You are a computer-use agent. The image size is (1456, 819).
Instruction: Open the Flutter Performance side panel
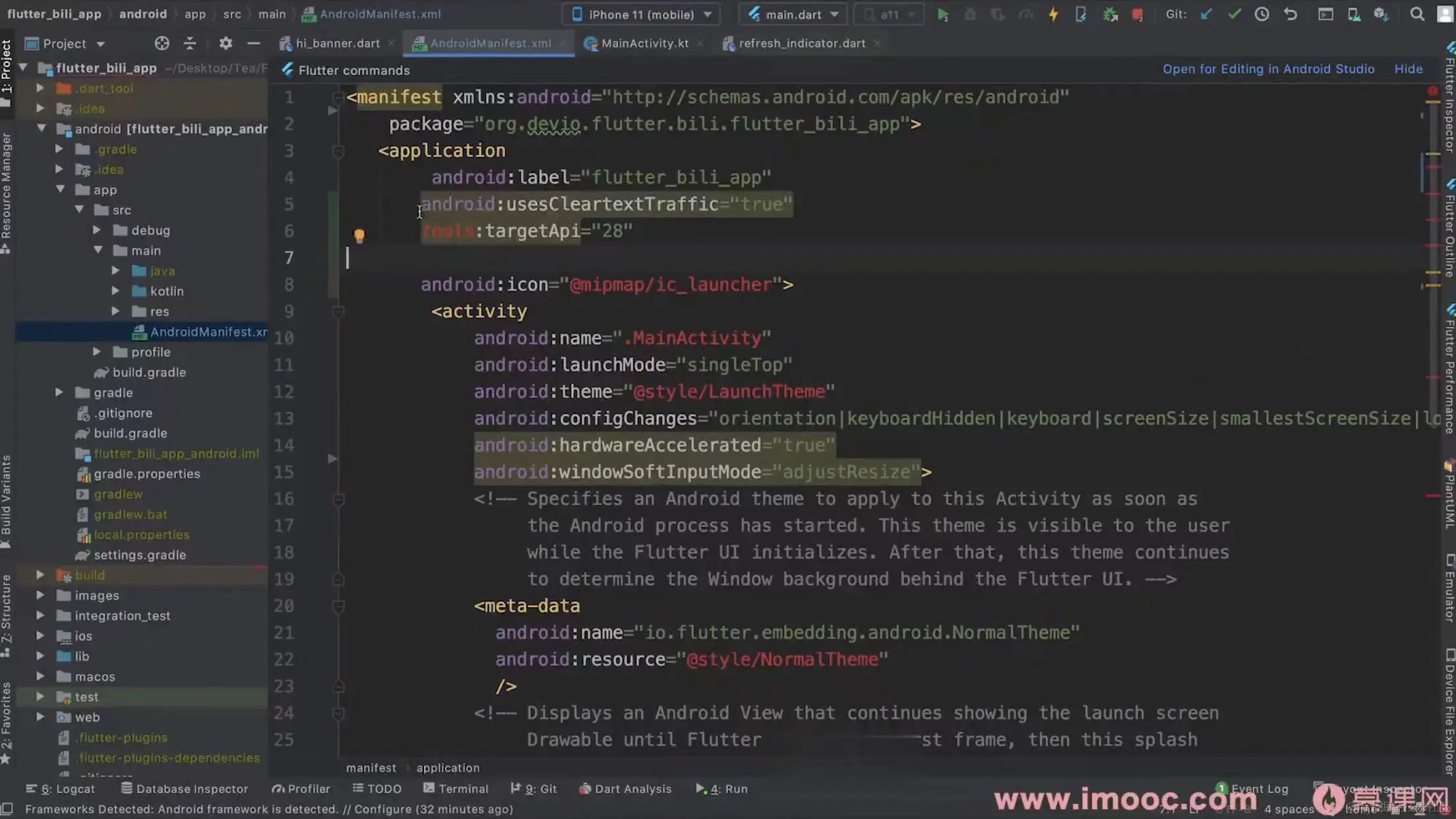click(1449, 369)
